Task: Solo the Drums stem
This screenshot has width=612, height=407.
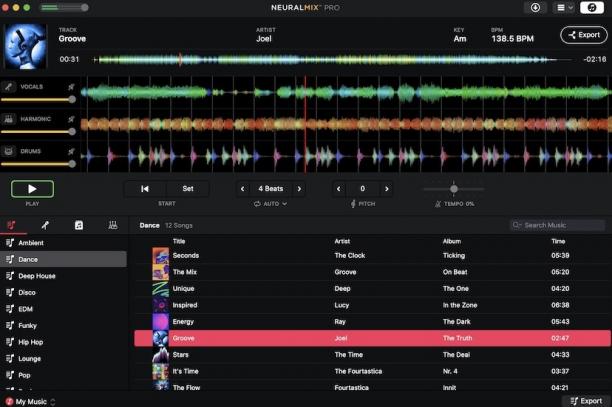Action: [x=71, y=151]
